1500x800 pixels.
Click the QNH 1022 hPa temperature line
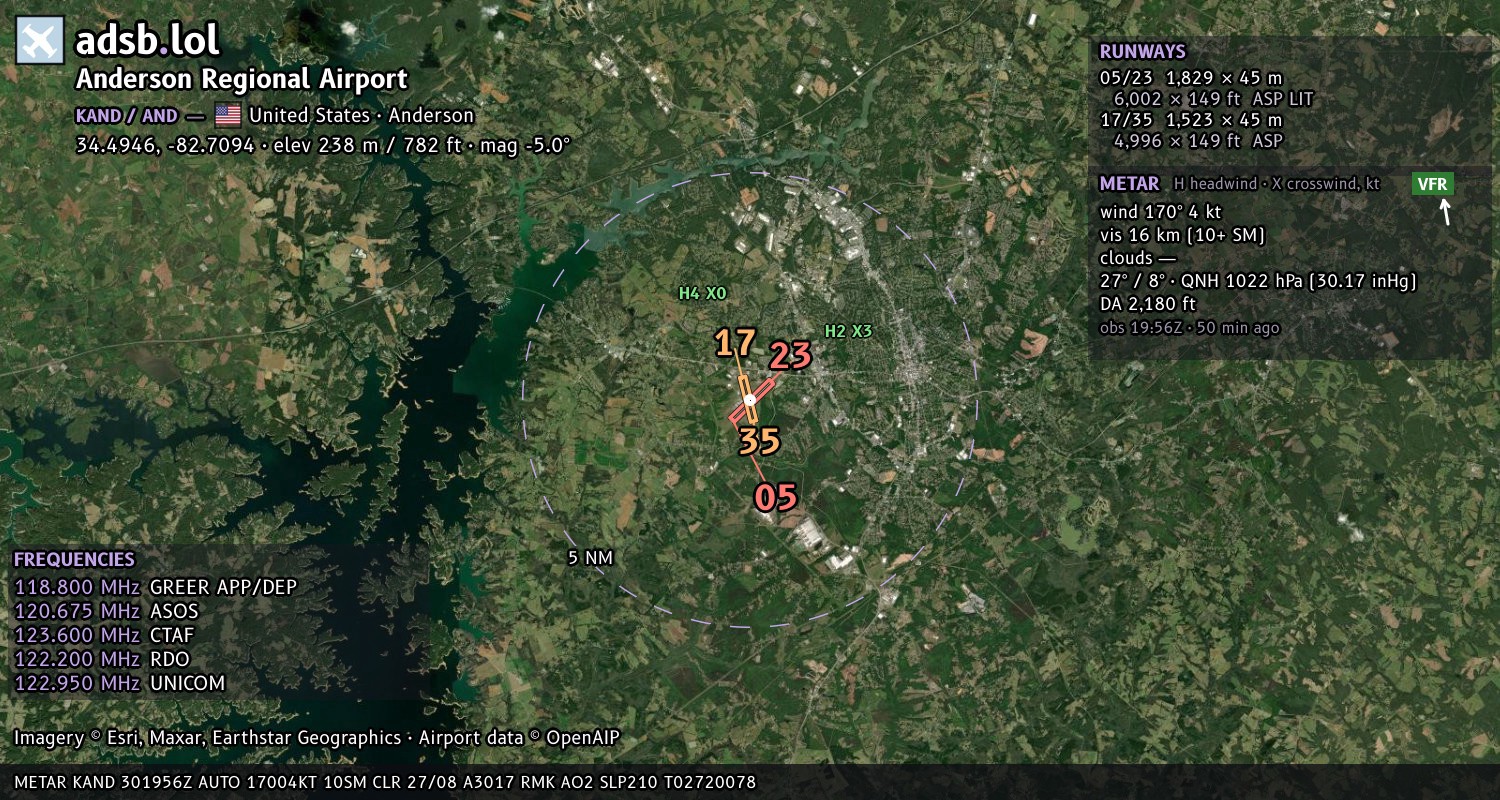coord(1258,281)
